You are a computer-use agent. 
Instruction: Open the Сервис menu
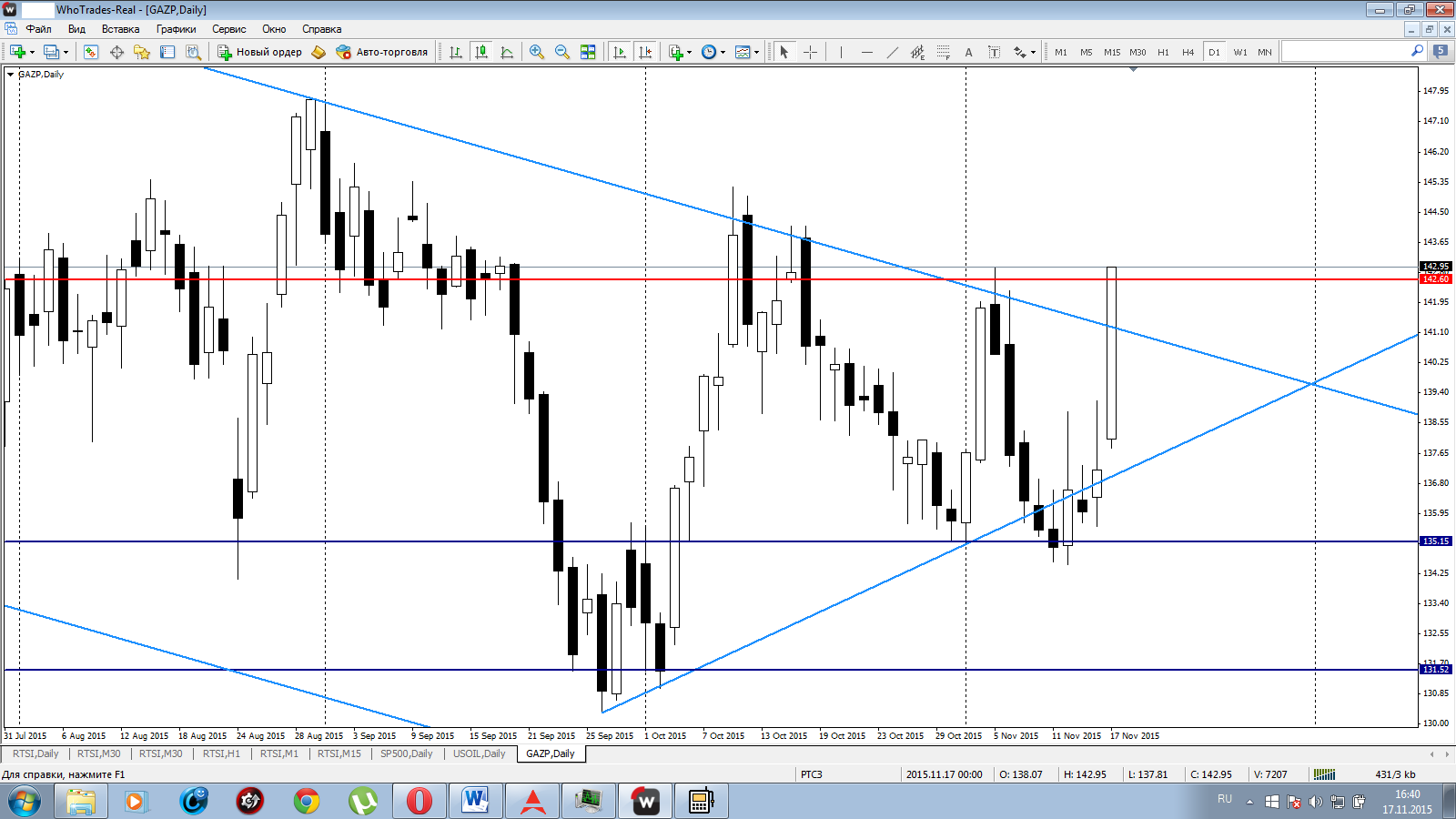coord(229,29)
